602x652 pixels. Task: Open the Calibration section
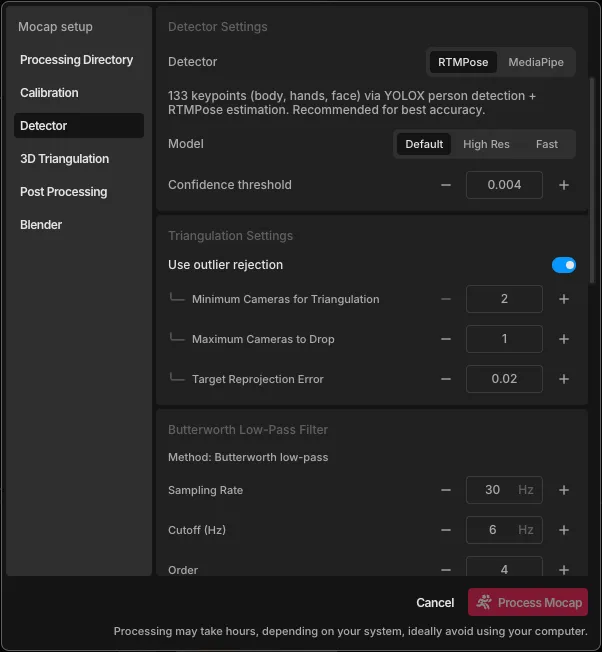click(79, 93)
